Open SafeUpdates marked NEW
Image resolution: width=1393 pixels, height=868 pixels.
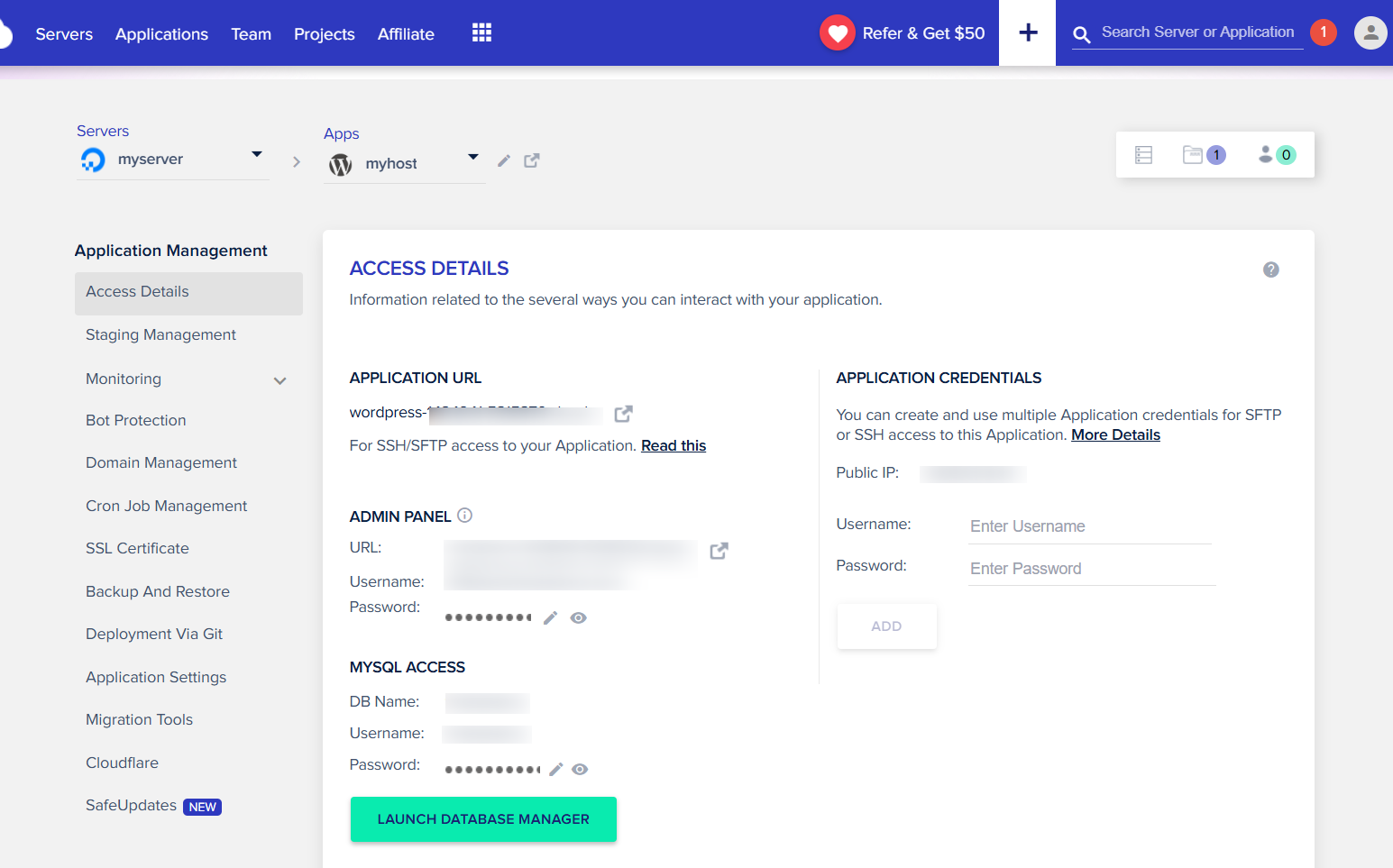pos(153,806)
